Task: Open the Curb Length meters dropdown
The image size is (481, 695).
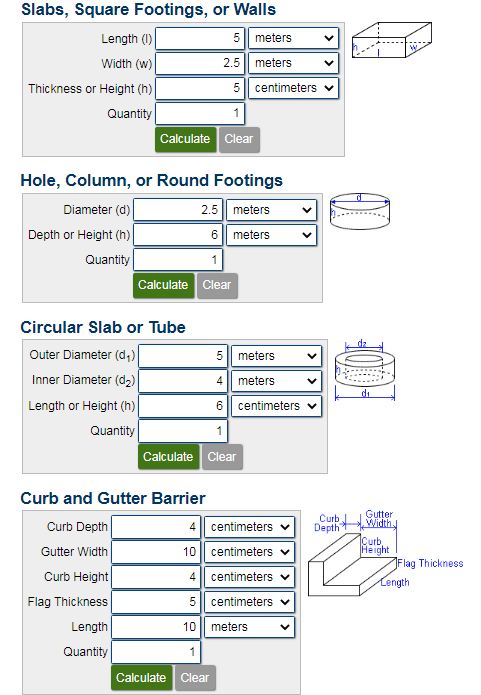Action: click(249, 627)
